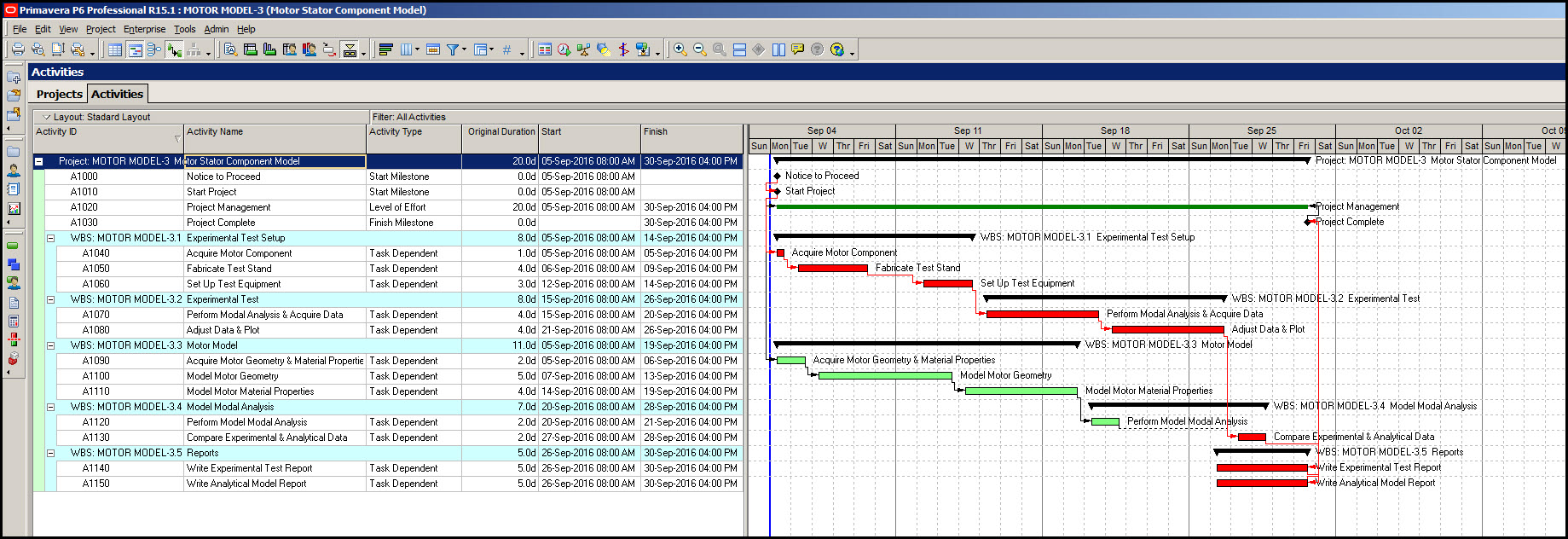Viewport: 1568px width, 539px height.
Task: Click Original Duration column header
Action: point(500,138)
